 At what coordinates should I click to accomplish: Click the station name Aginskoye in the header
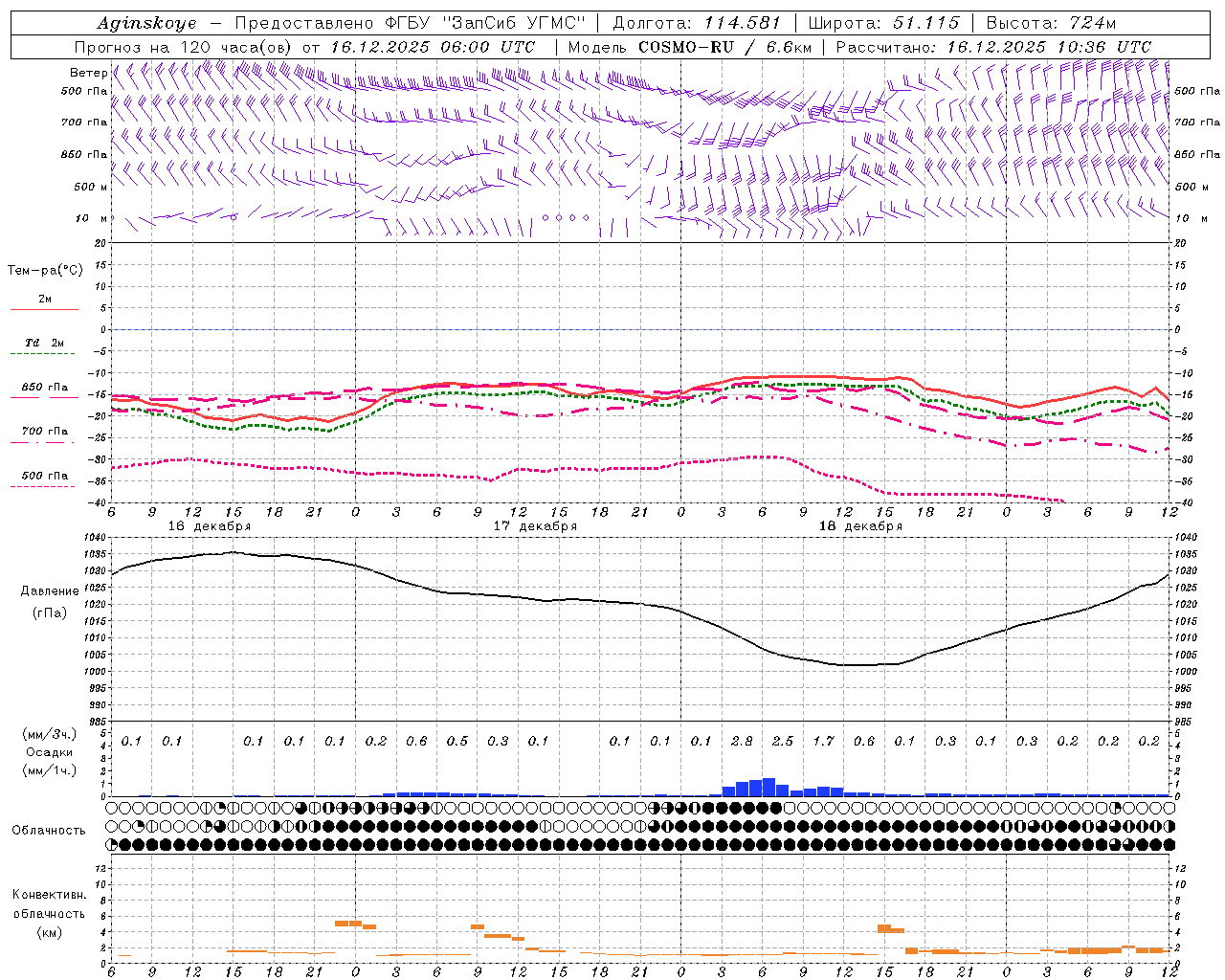pos(147,23)
